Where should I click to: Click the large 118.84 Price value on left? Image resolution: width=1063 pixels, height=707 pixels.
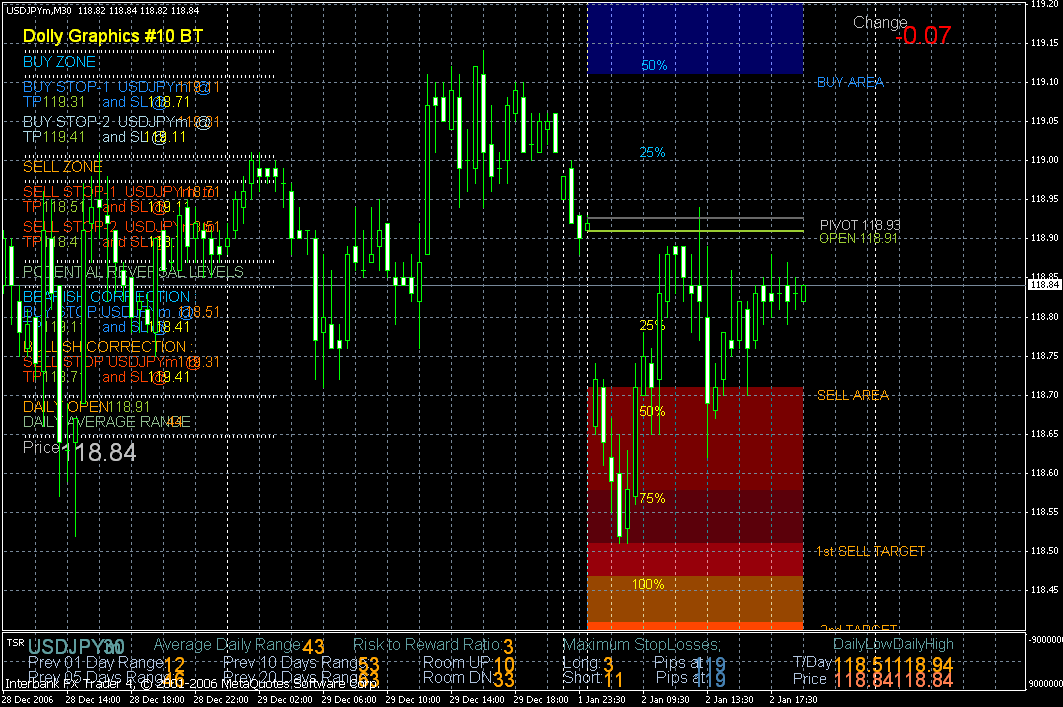(99, 453)
